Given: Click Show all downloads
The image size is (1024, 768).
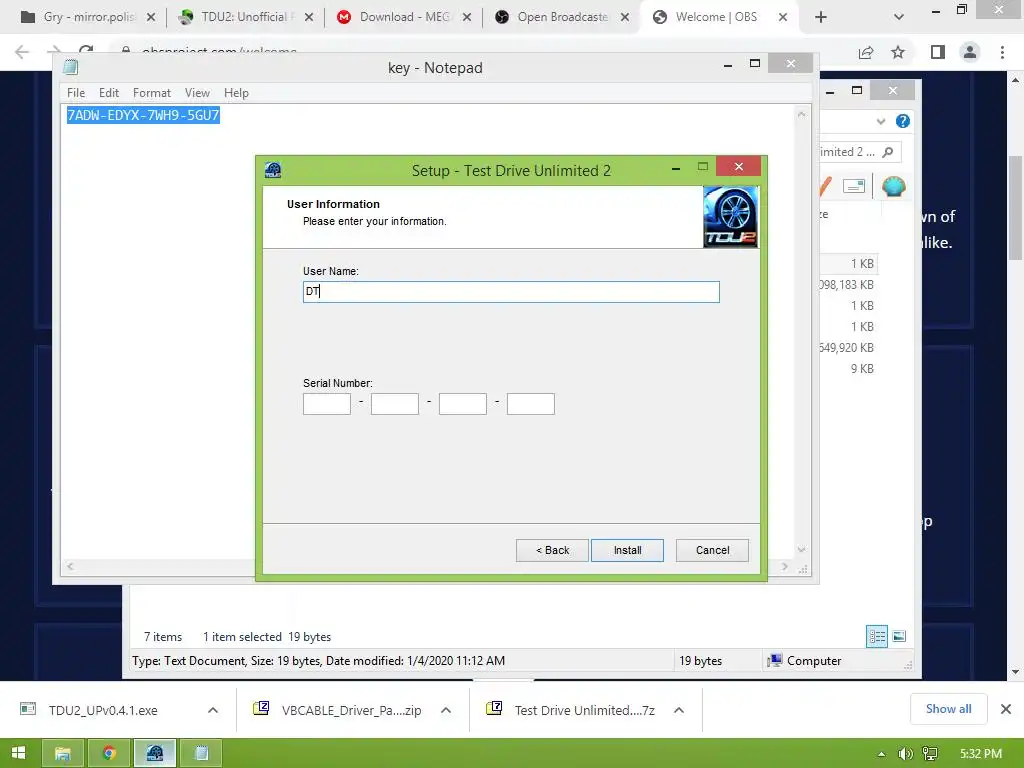Looking at the screenshot, I should pyautogui.click(x=948, y=709).
